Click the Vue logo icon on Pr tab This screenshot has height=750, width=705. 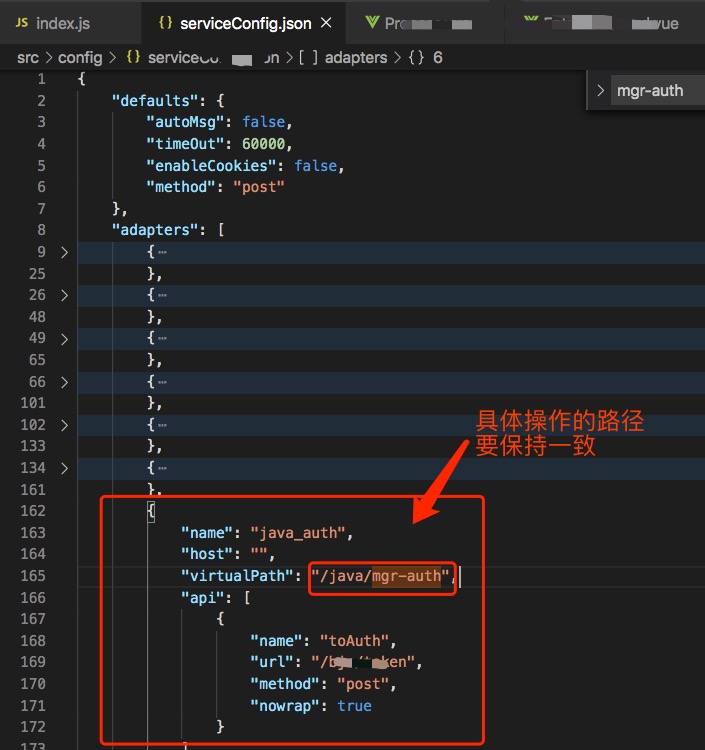click(372, 22)
